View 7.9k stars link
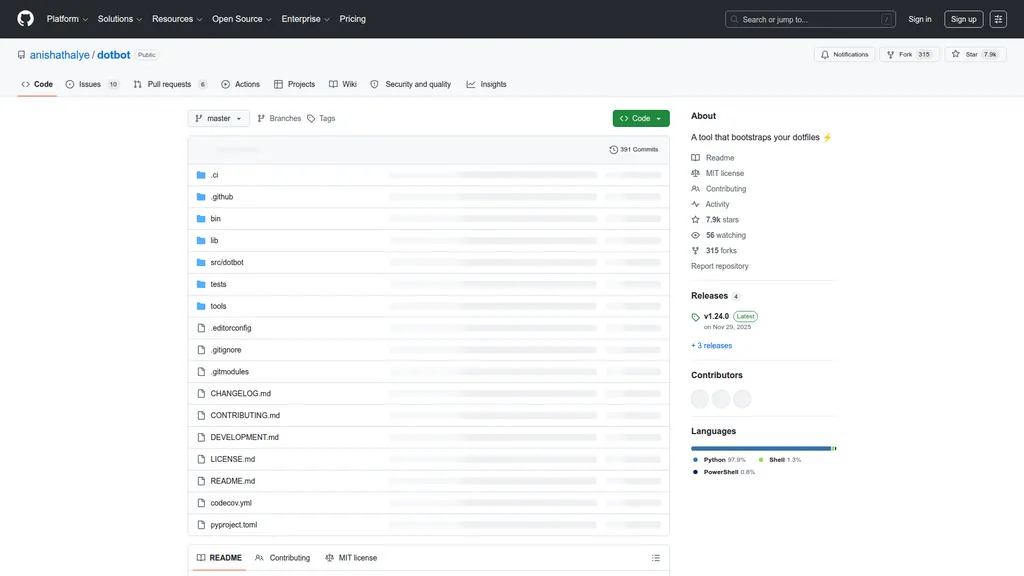Image resolution: width=1024 pixels, height=576 pixels. point(715,219)
